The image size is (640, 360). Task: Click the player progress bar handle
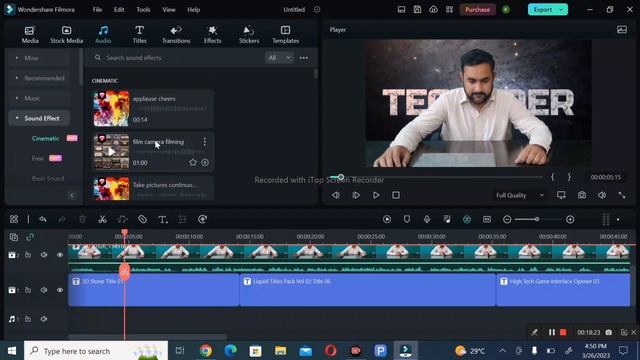pos(341,177)
